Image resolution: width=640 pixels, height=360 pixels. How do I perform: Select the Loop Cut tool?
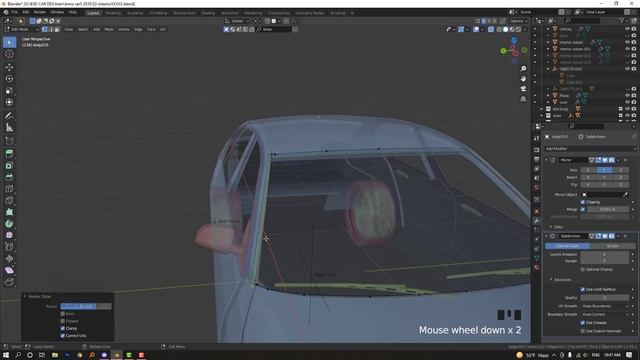[9, 189]
